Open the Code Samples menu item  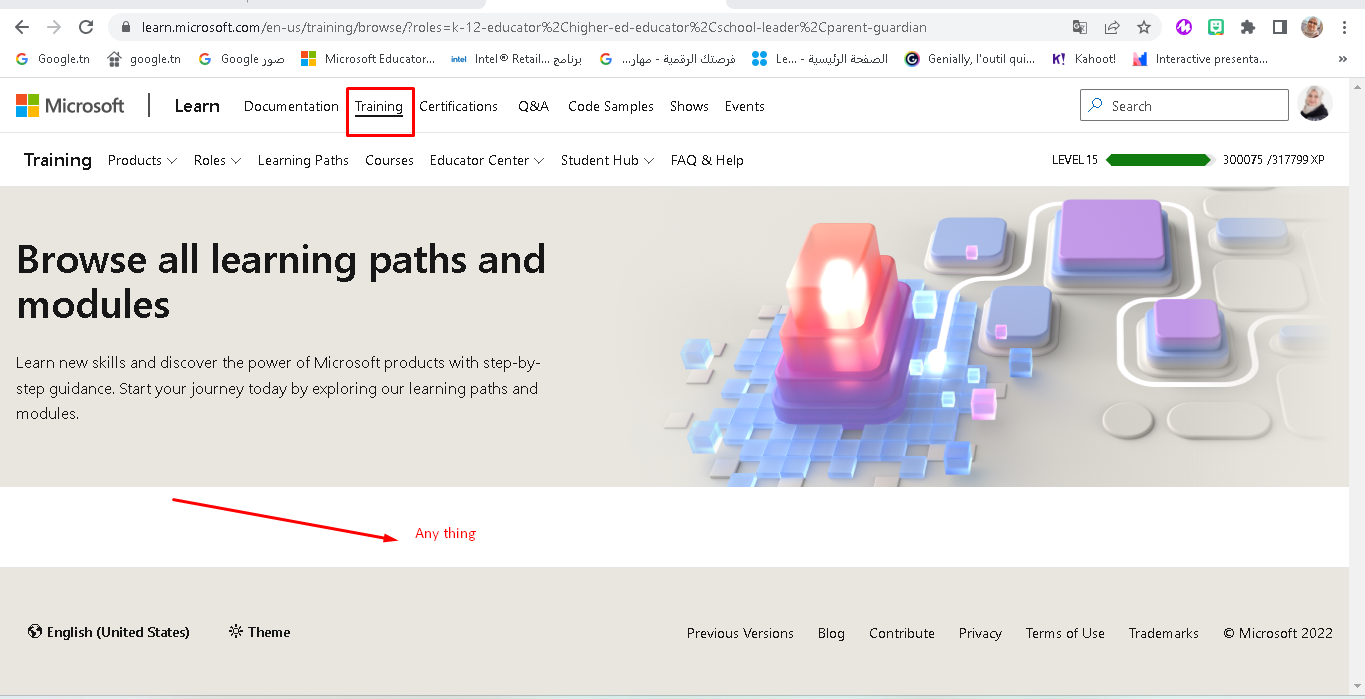pyautogui.click(x=610, y=106)
